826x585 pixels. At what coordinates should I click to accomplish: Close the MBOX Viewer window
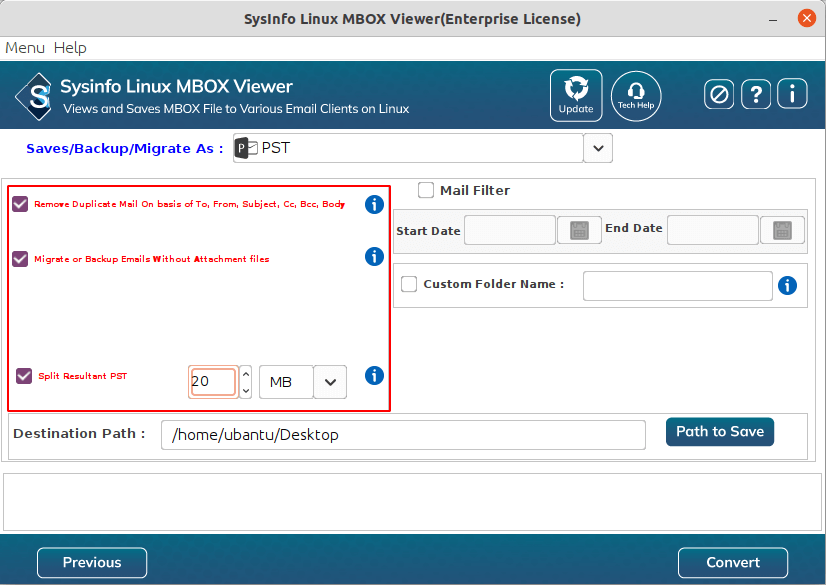tap(806, 18)
